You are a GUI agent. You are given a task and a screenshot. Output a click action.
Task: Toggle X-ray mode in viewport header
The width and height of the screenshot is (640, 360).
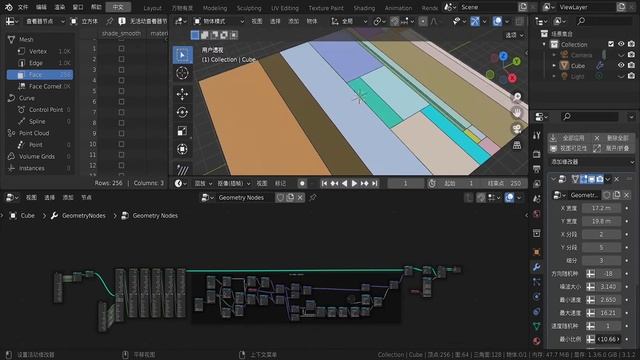tap(519, 21)
